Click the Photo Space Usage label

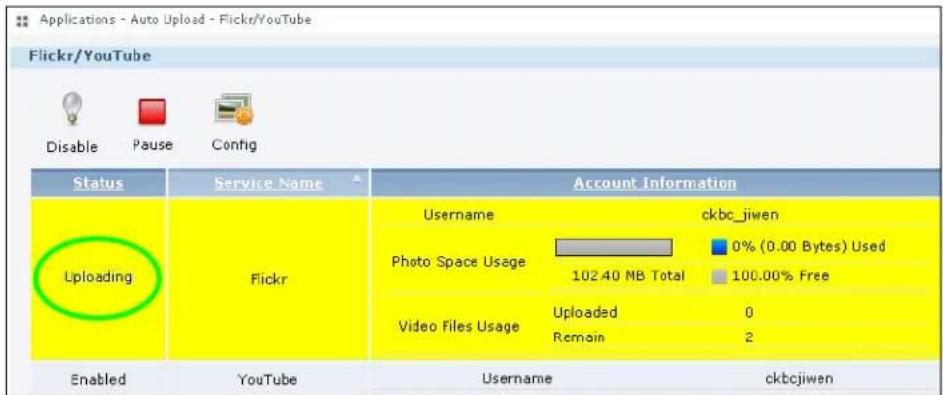click(x=459, y=262)
